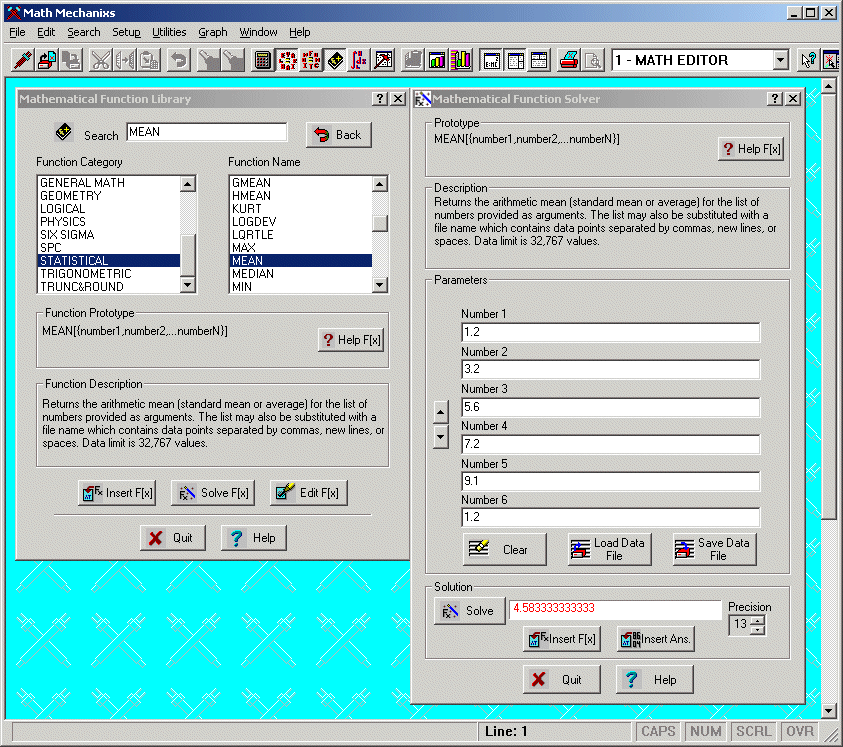This screenshot has height=747, width=843.
Task: Click the main window scrollbar down arrow
Action: (828, 710)
